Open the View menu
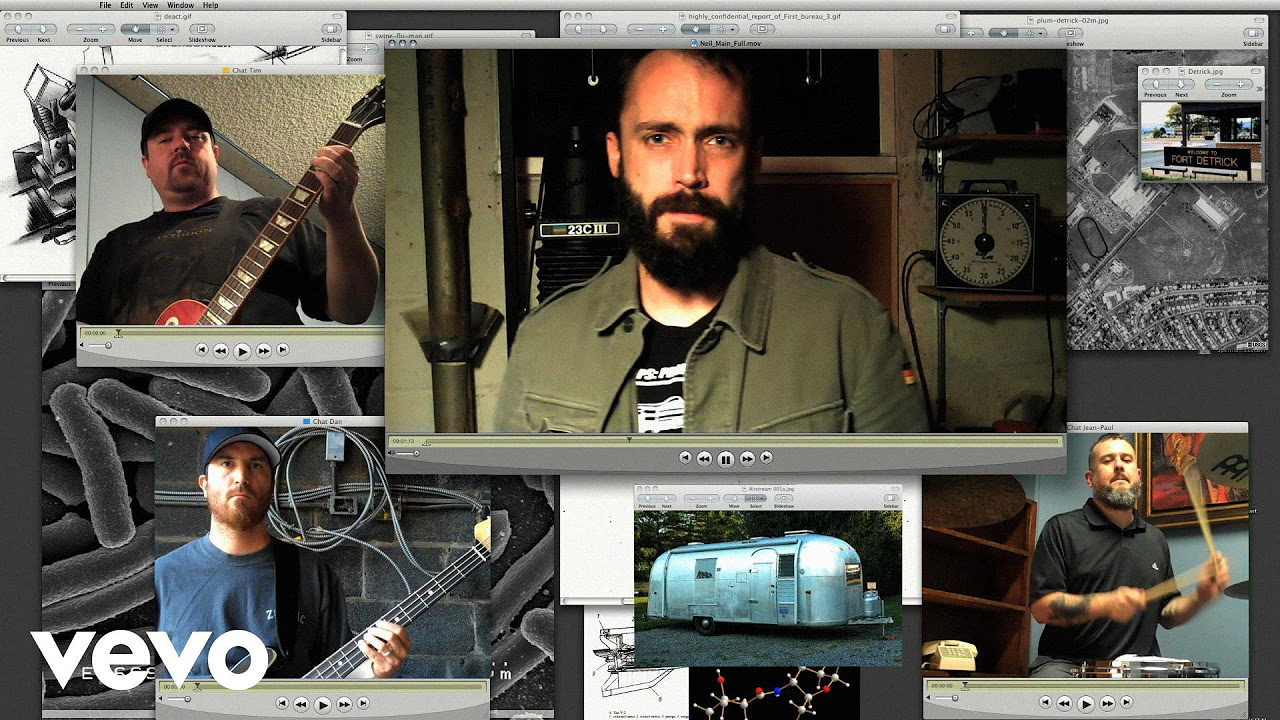The image size is (1280, 720). pos(150,5)
